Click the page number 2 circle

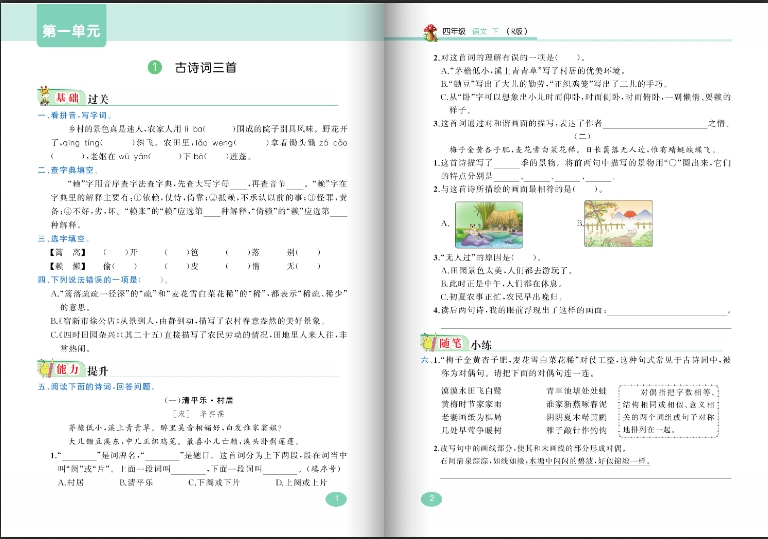[432, 499]
